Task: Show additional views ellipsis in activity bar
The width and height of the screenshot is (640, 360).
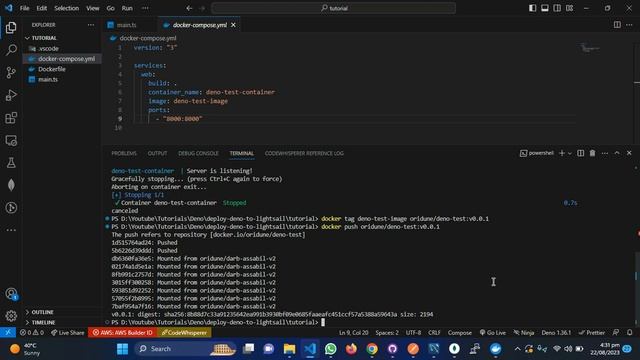Action: (11, 230)
